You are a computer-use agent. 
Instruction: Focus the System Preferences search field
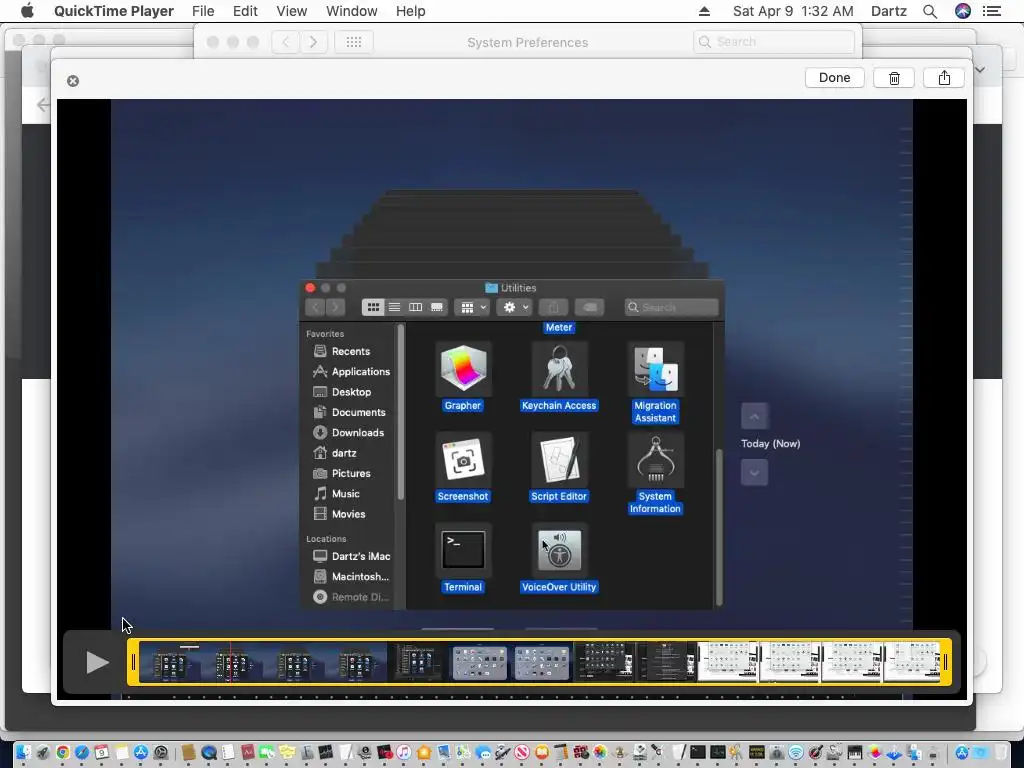774,42
